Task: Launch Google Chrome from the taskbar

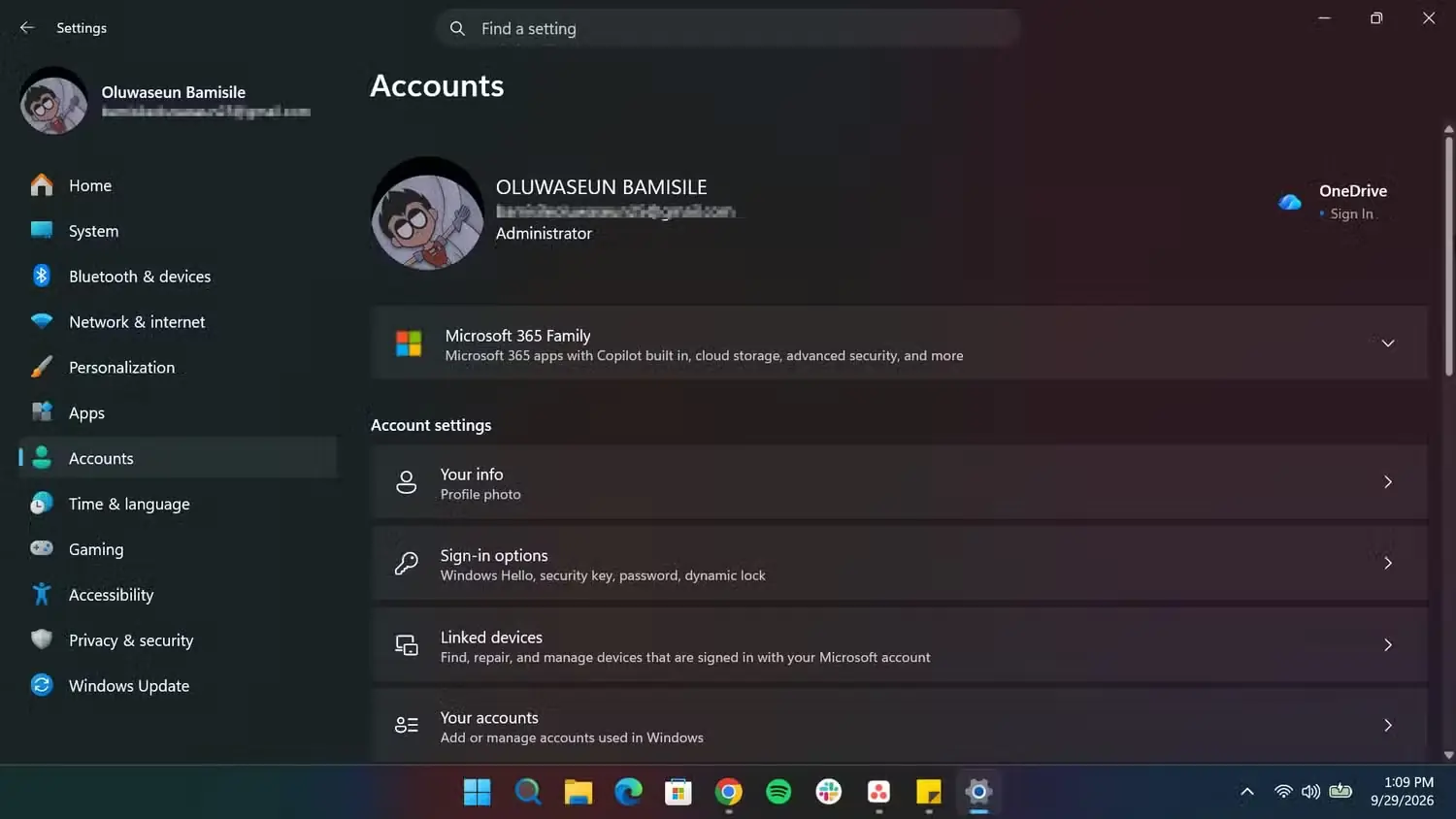Action: pyautogui.click(x=729, y=792)
